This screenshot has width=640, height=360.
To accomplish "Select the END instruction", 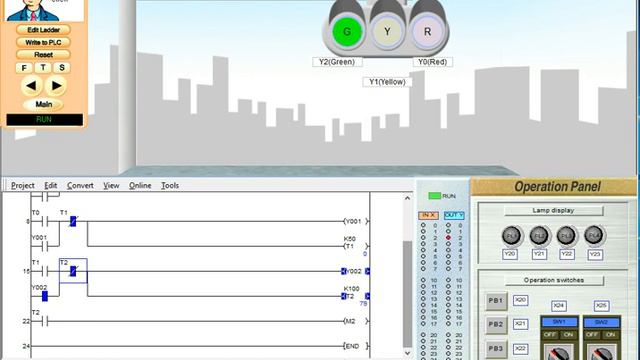I will click(356, 346).
